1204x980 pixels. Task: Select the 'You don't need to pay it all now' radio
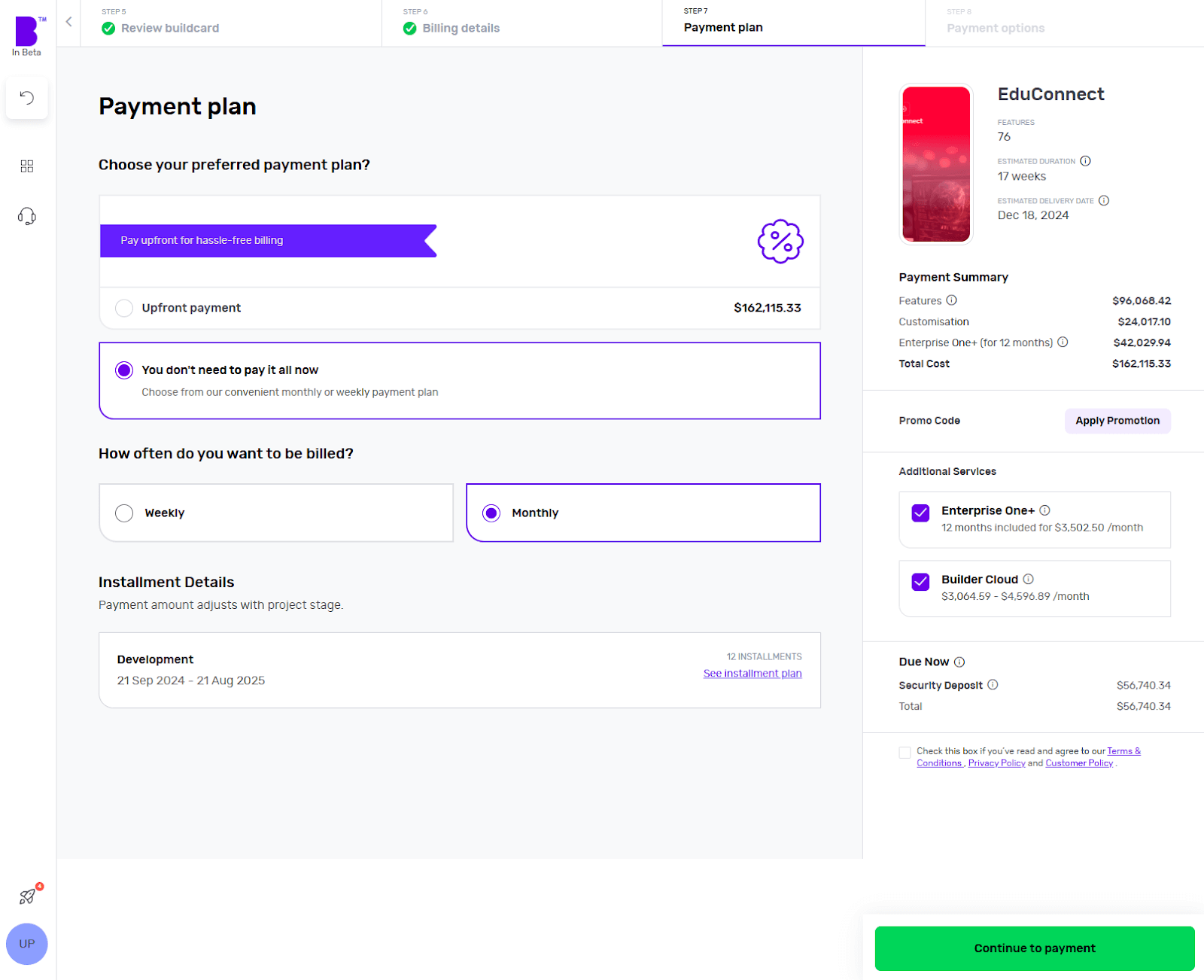[x=124, y=370]
